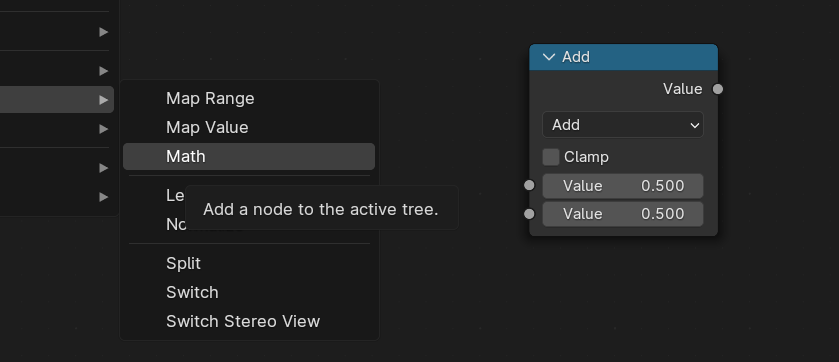Expand the topmost submenu arrow in the left menu
Screen dimensions: 839x362
point(104,32)
